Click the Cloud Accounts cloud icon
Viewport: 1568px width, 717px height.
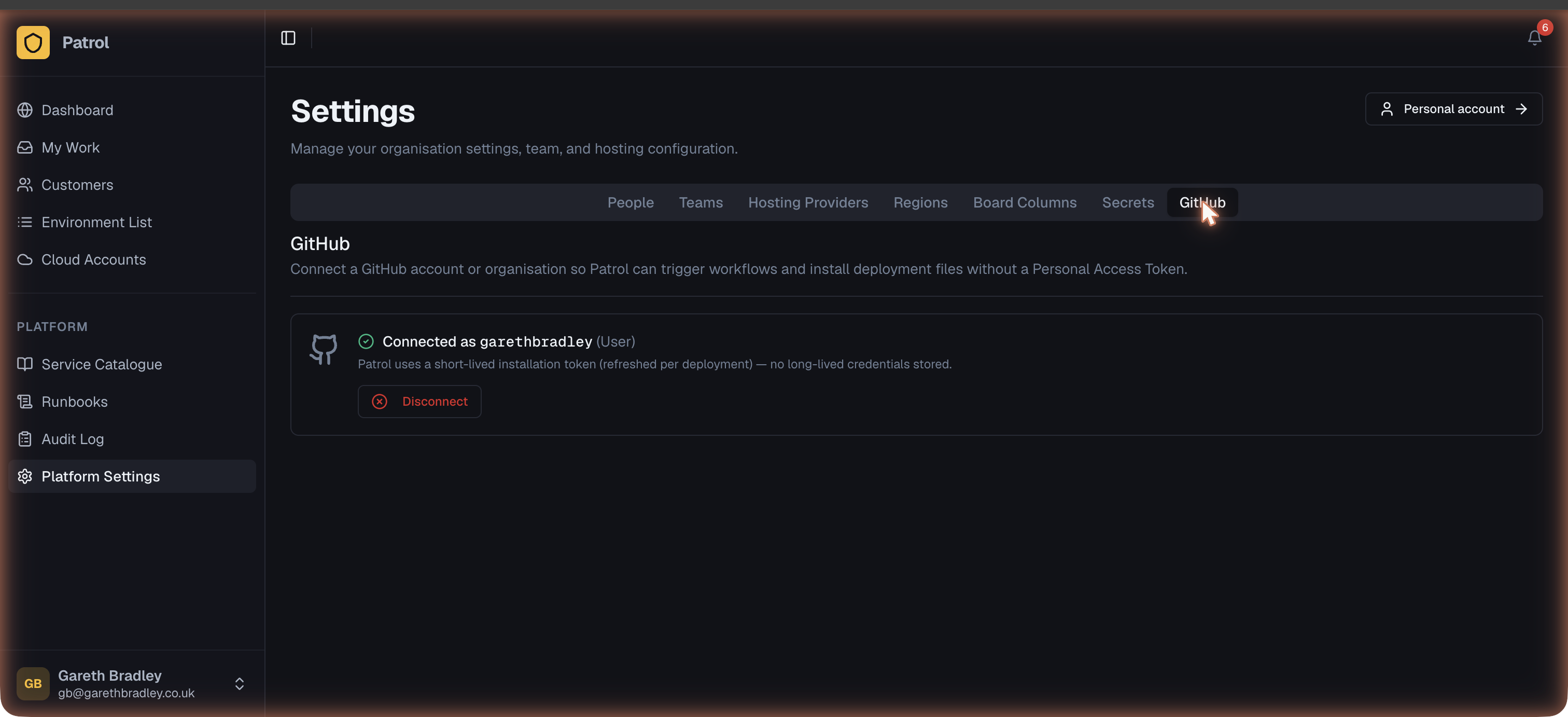tap(25, 259)
